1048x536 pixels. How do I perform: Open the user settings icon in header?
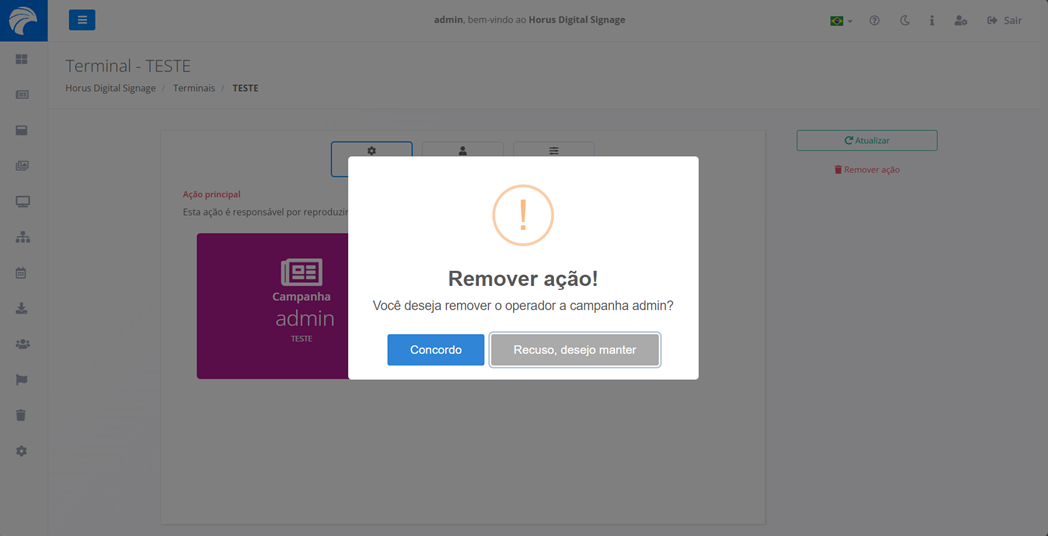(x=960, y=21)
